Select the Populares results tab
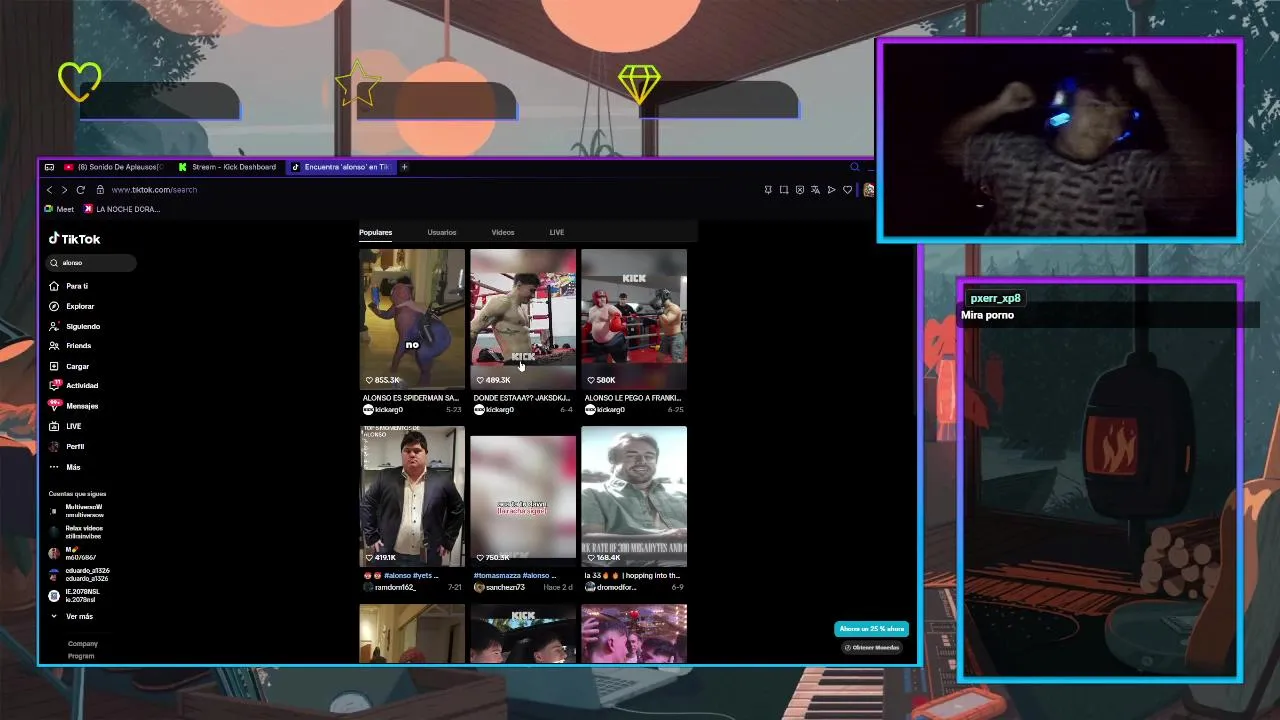 pyautogui.click(x=376, y=232)
